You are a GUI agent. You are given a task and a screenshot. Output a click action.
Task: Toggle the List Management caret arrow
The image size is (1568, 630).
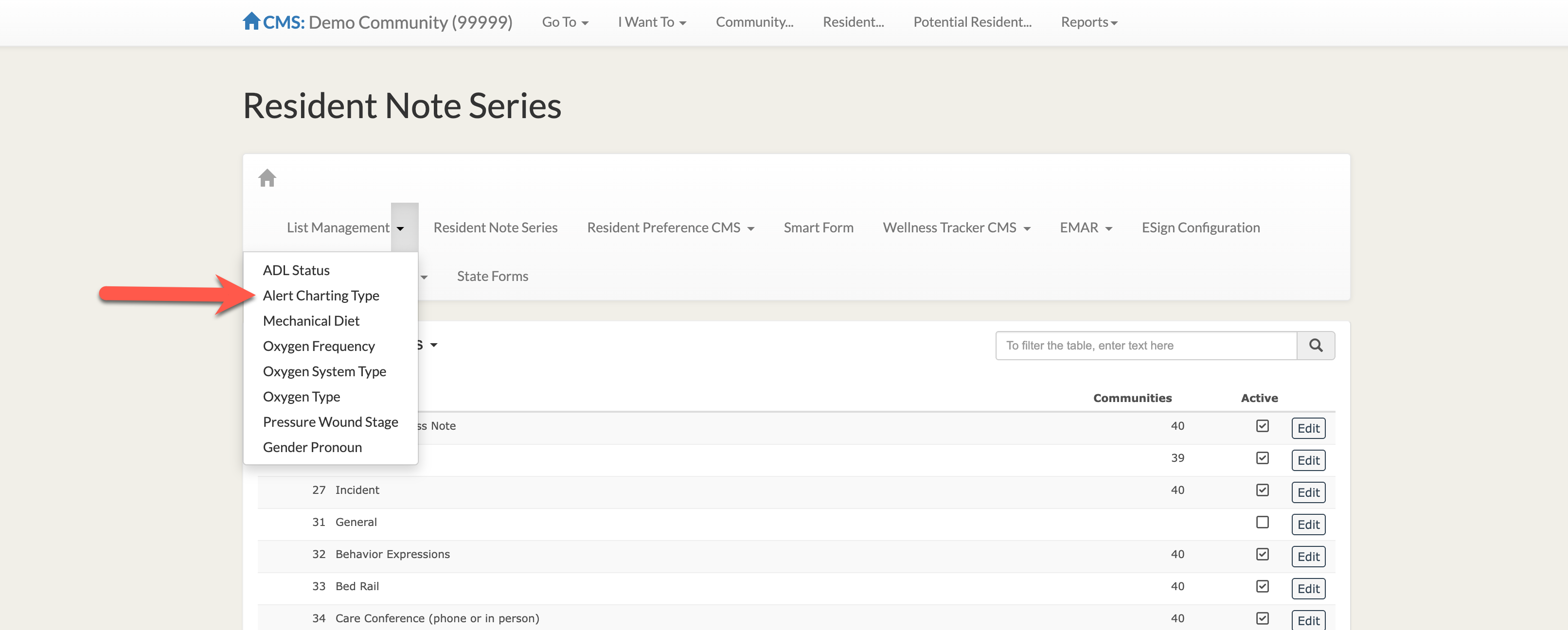pyautogui.click(x=401, y=228)
